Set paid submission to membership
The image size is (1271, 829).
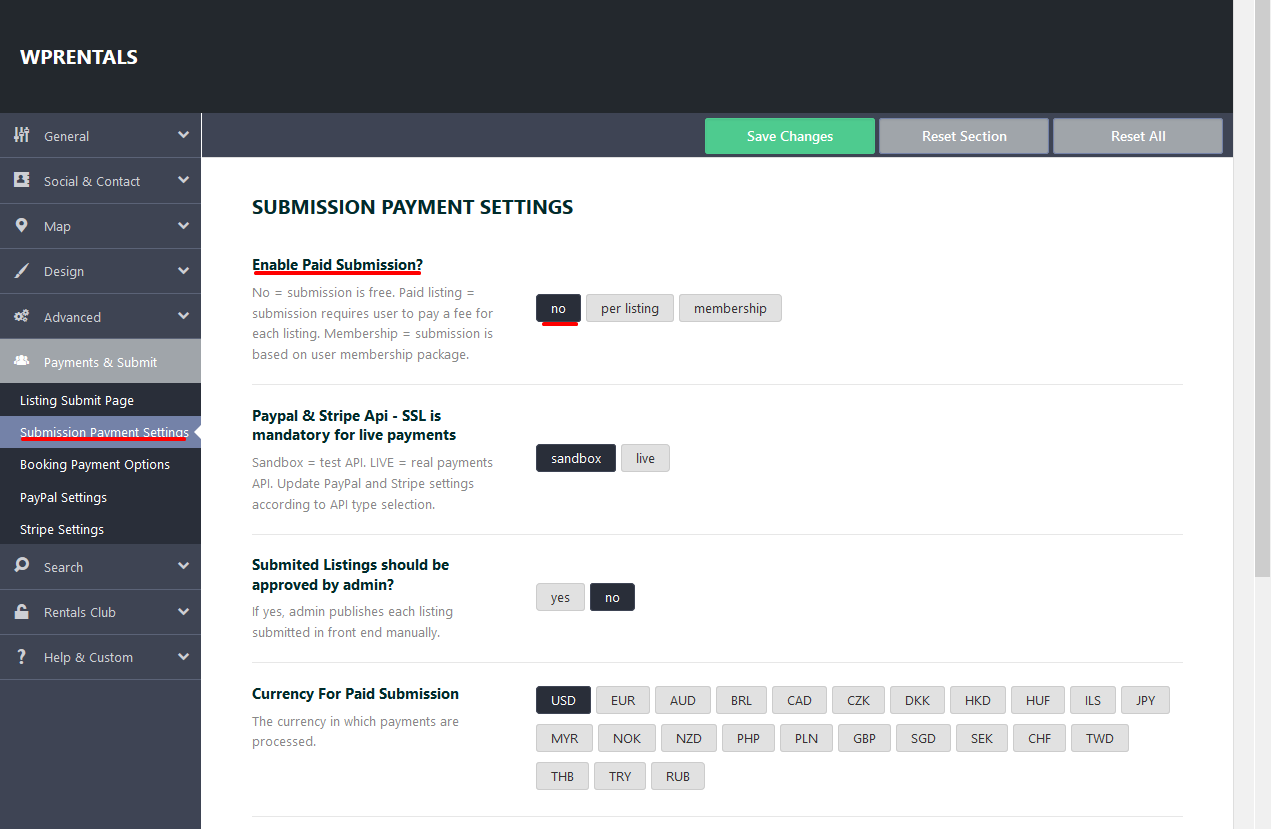(x=730, y=308)
